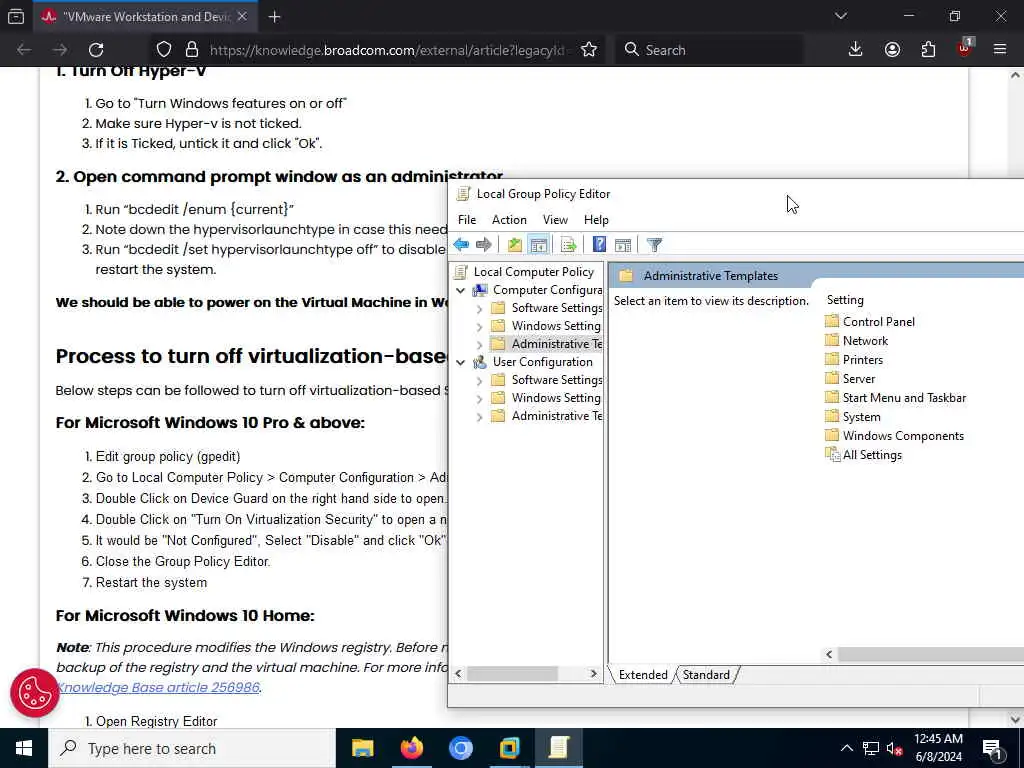The image size is (1024, 768).
Task: Expand Software Settings under Computer Configuration
Action: 479,308
